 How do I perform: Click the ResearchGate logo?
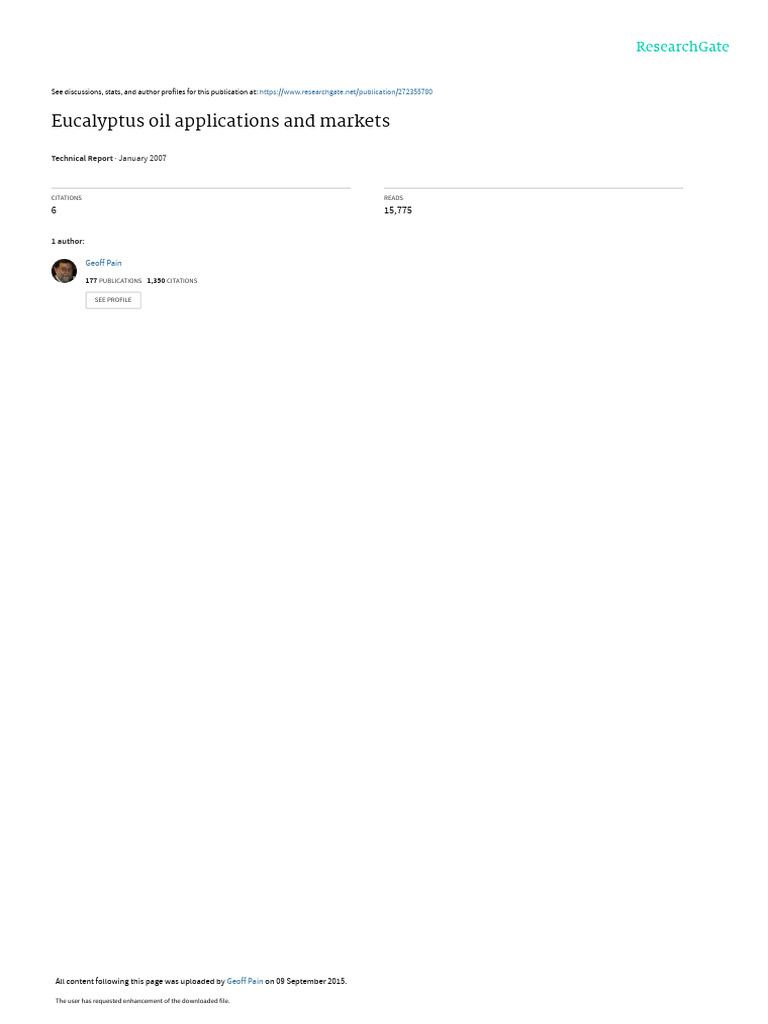(x=682, y=47)
